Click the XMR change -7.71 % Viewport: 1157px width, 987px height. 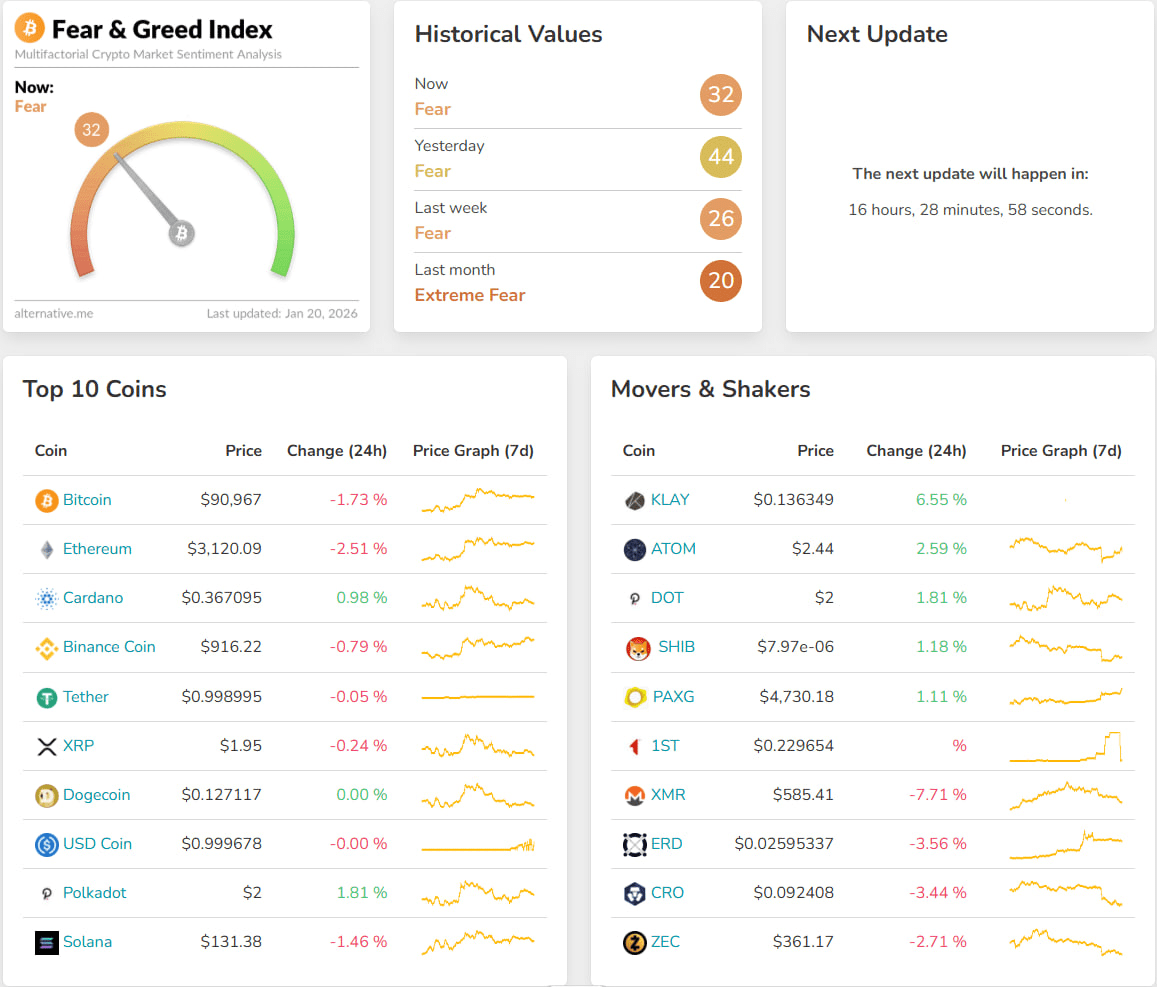click(x=938, y=795)
